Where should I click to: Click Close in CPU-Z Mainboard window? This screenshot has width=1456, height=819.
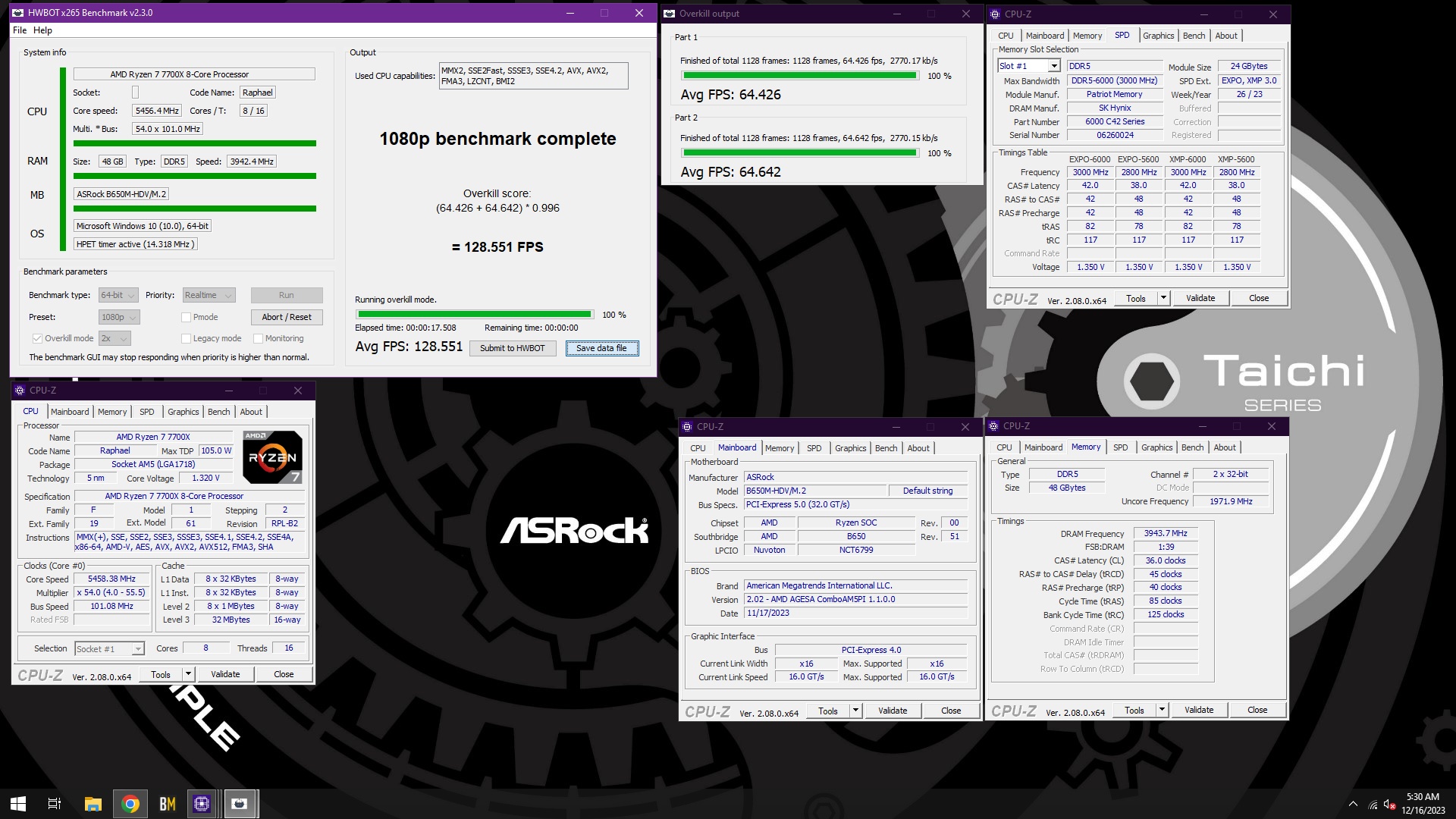click(x=951, y=711)
